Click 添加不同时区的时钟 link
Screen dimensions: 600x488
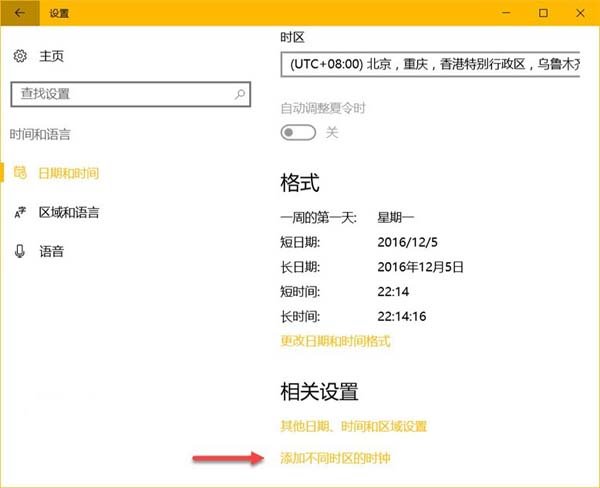[x=334, y=458]
